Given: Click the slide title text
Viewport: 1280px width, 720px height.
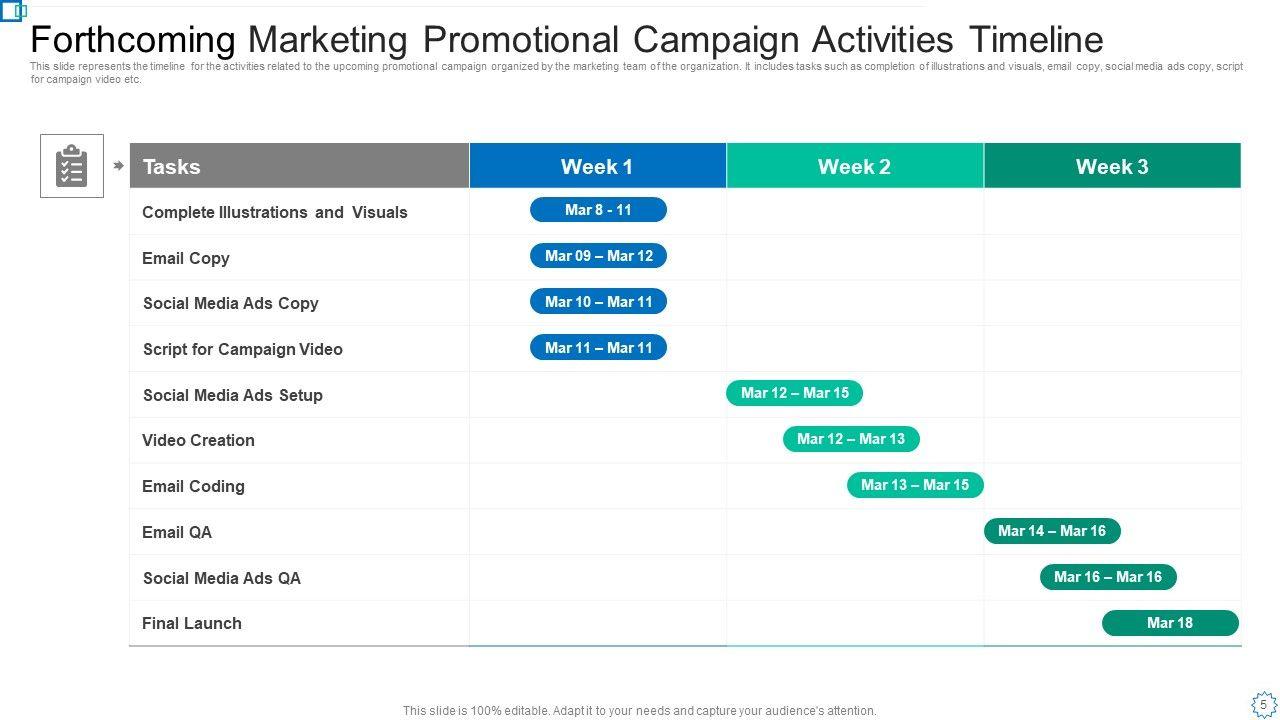Looking at the screenshot, I should [567, 40].
